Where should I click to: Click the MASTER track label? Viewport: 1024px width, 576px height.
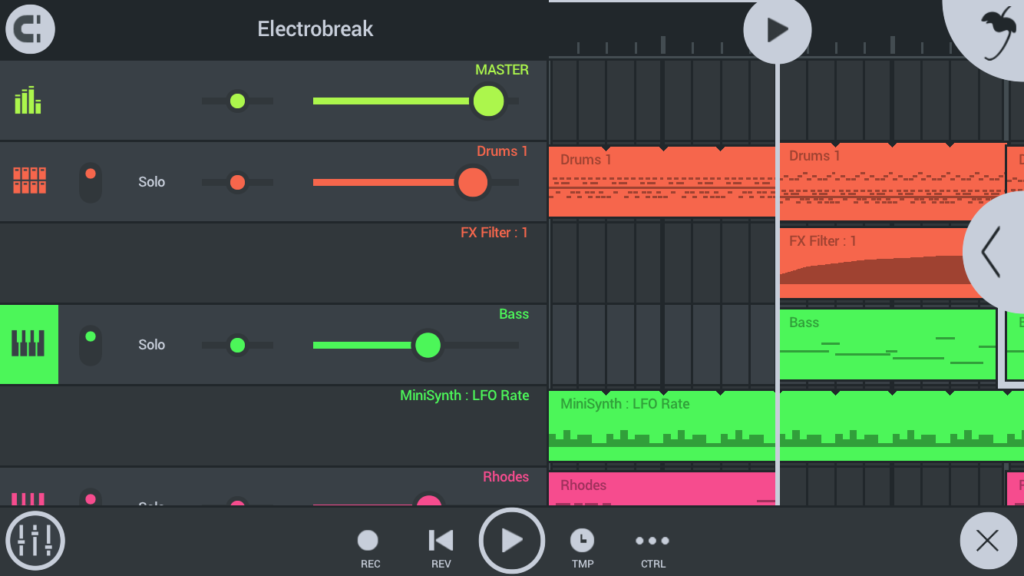point(502,70)
